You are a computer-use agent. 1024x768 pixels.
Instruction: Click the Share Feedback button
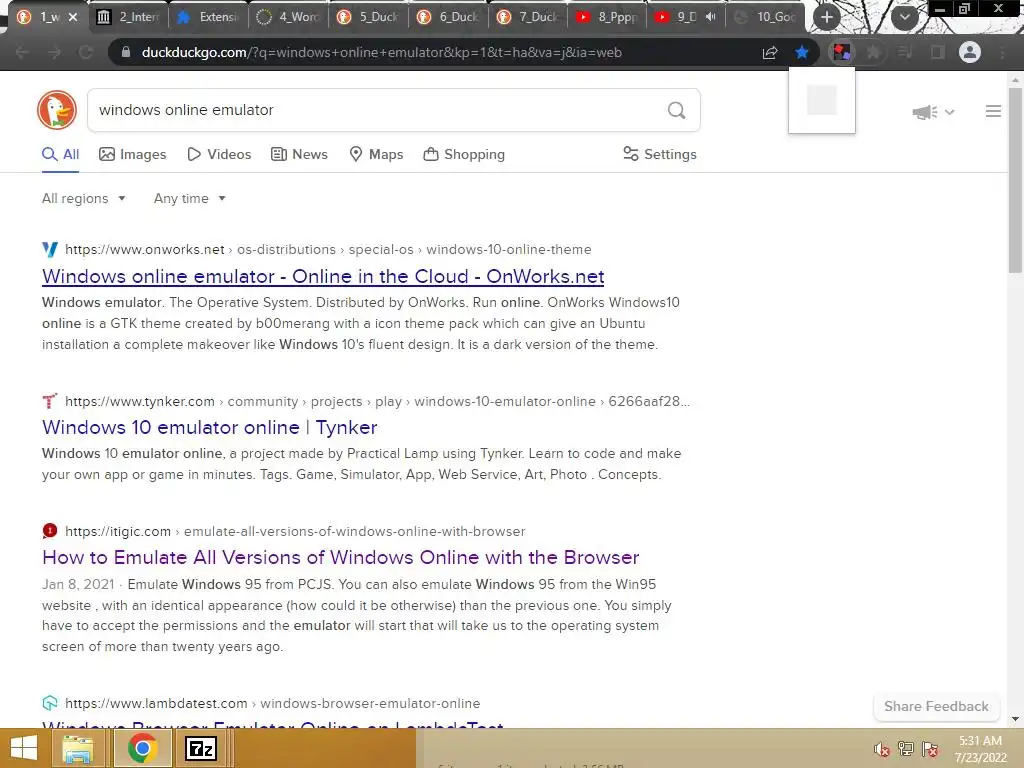click(936, 707)
